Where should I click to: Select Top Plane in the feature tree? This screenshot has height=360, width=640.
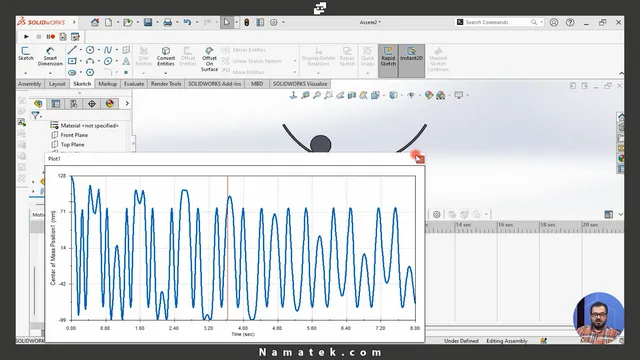72,144
